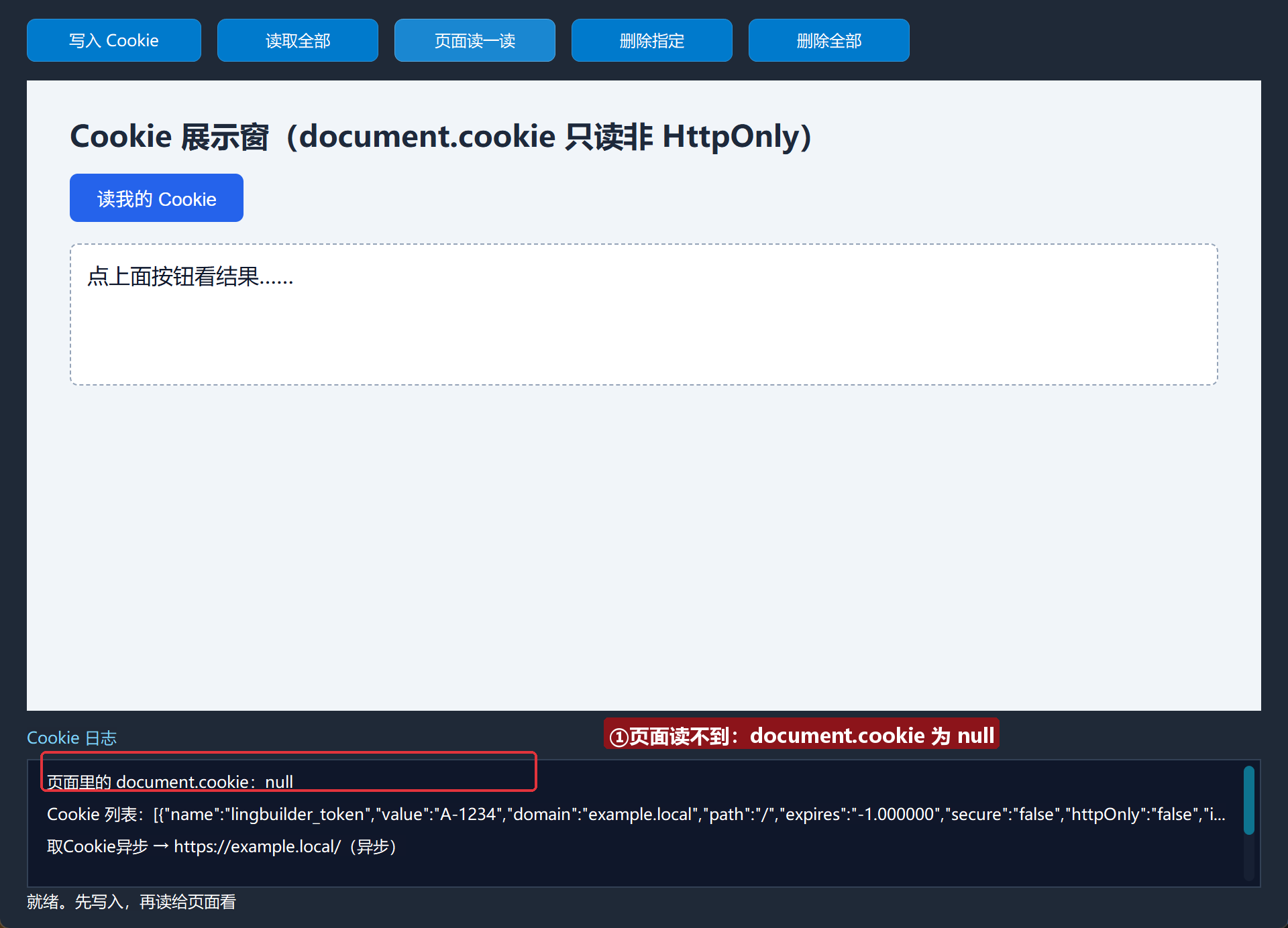Hit the 删除全部 button
The height and width of the screenshot is (928, 1288).
click(829, 40)
